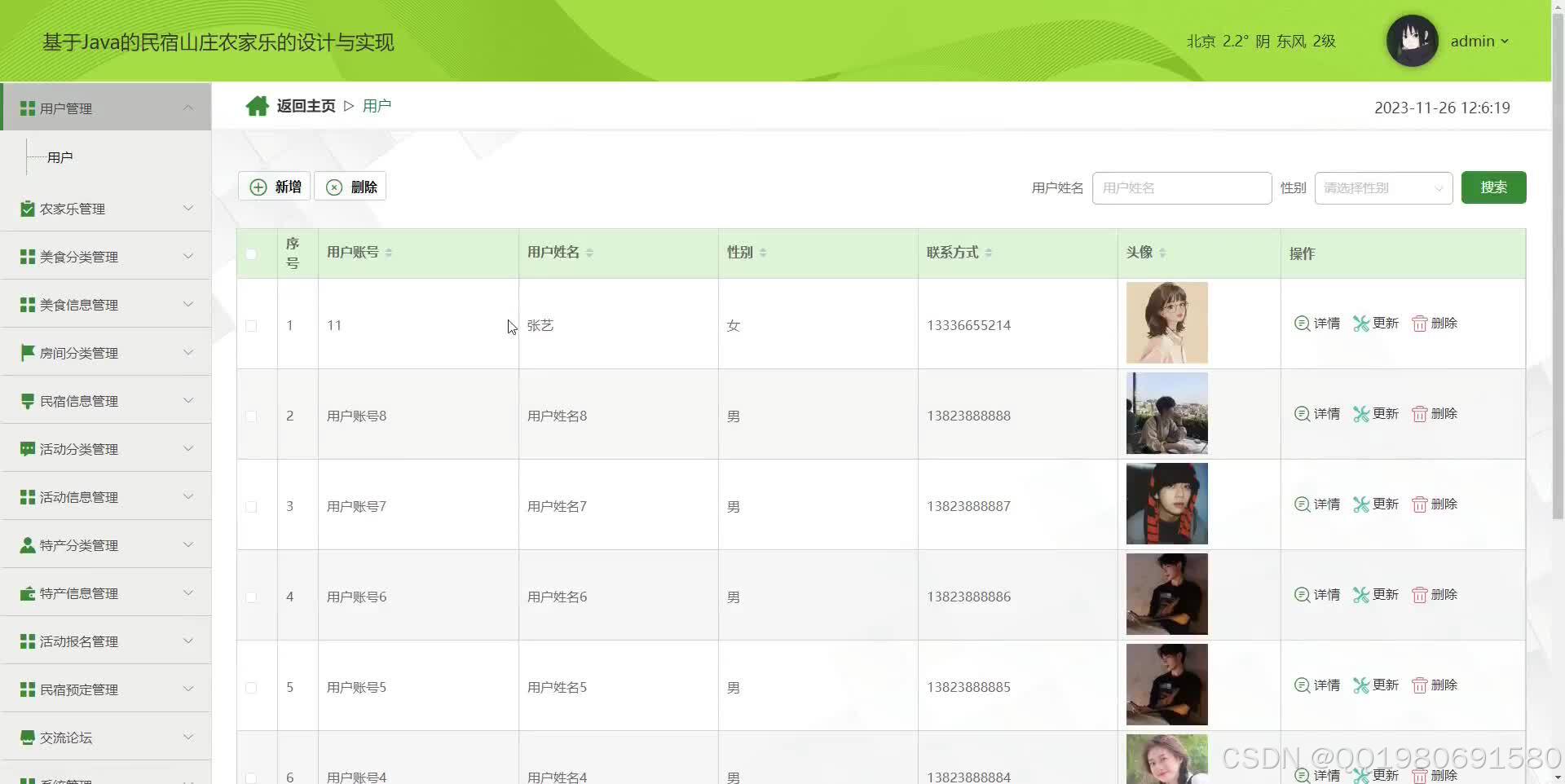Expand the 民宿信息管理 chevron
This screenshot has height=784, width=1565.
(188, 400)
